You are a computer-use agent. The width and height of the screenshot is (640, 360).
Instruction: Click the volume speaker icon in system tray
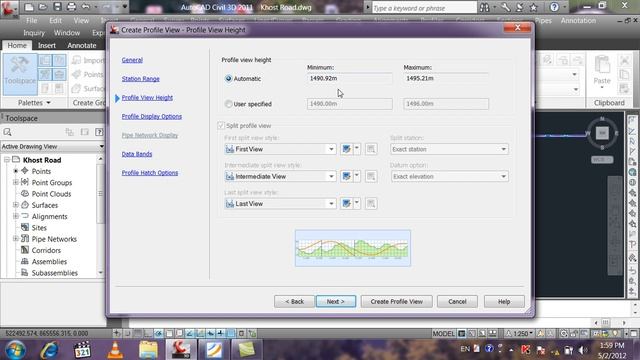[x=583, y=349]
